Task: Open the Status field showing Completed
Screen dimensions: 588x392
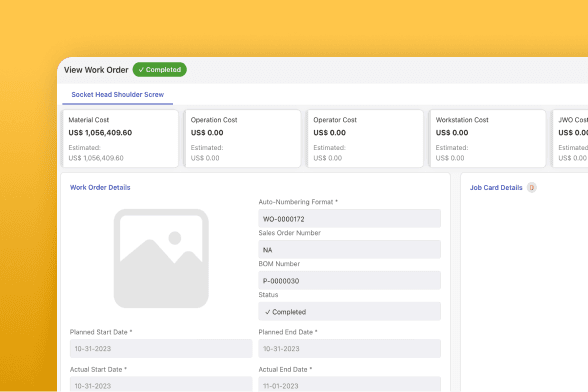Action: tap(350, 311)
